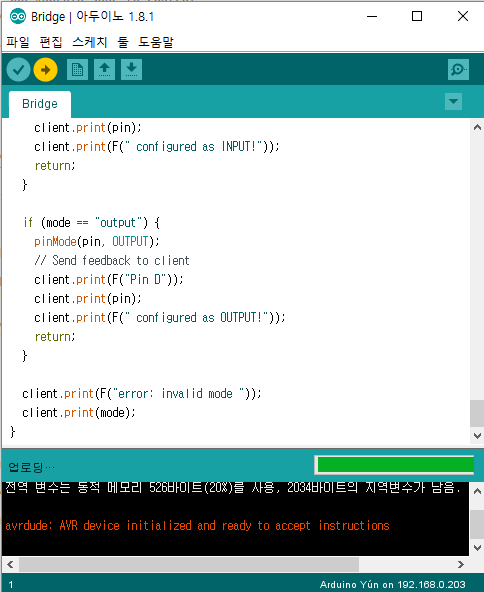Click the avrdude AVR device initialized message

(x=197, y=526)
